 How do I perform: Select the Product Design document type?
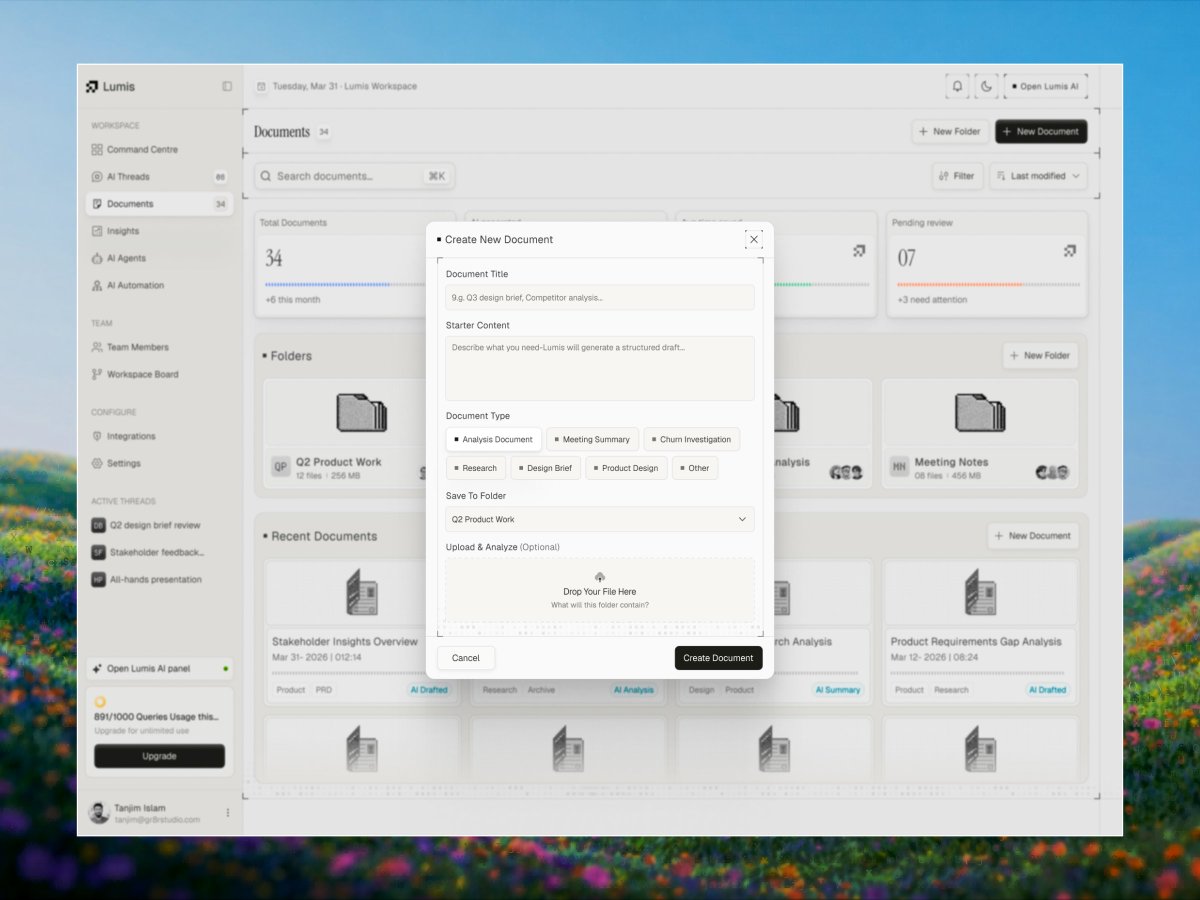(627, 468)
